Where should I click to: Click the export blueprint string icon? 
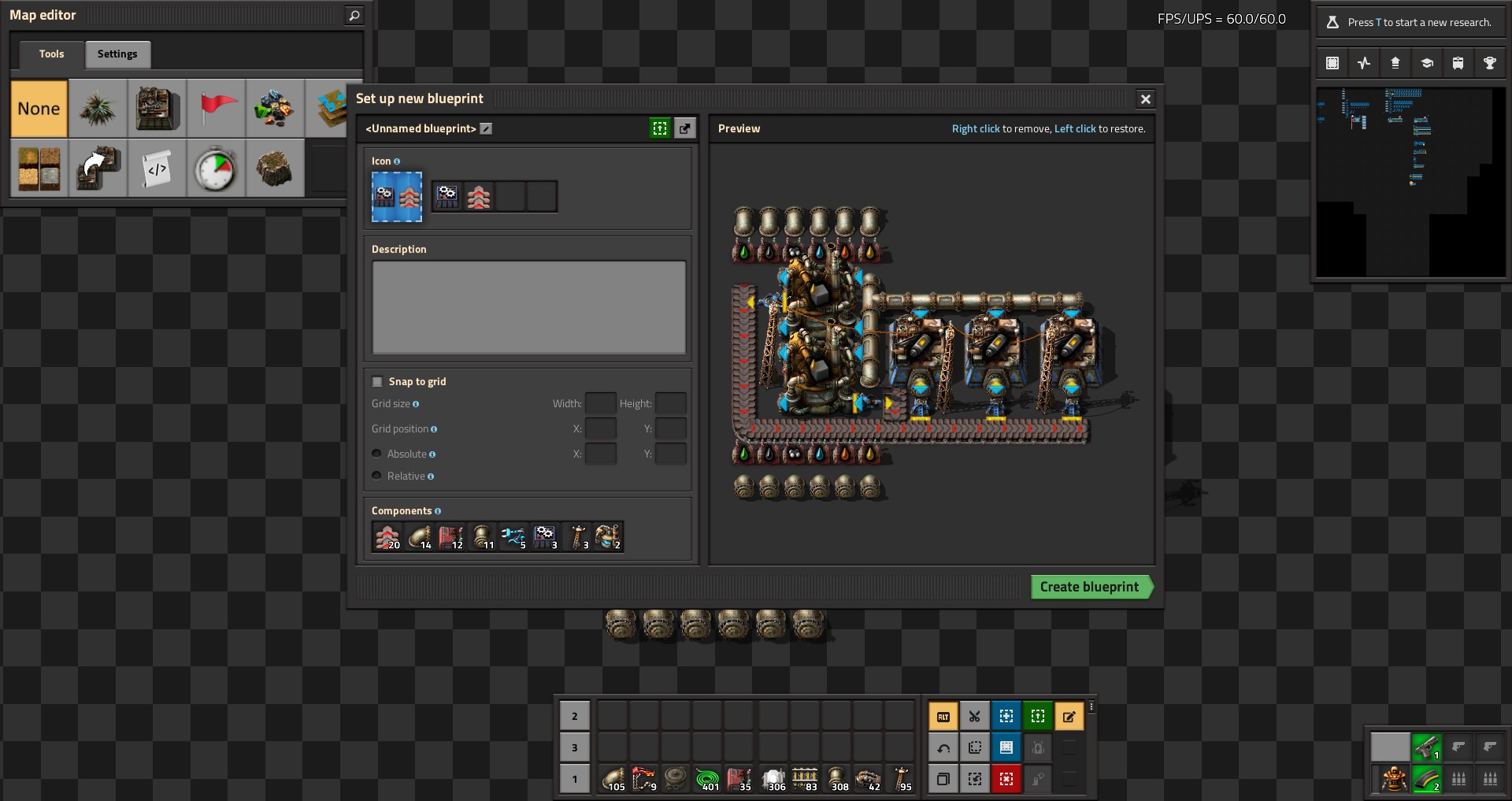pos(685,128)
